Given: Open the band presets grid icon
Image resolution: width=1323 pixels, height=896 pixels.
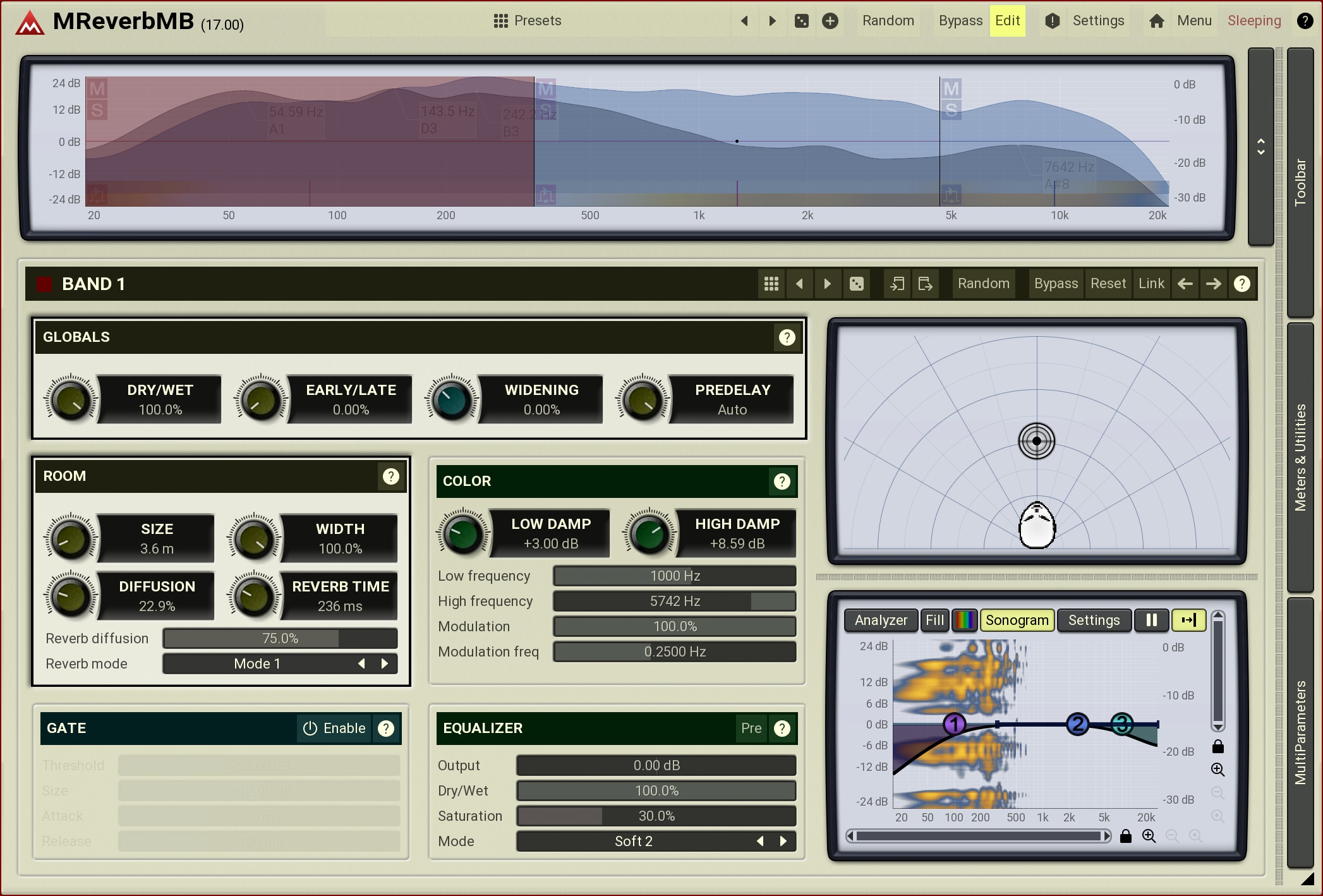Looking at the screenshot, I should [x=771, y=284].
